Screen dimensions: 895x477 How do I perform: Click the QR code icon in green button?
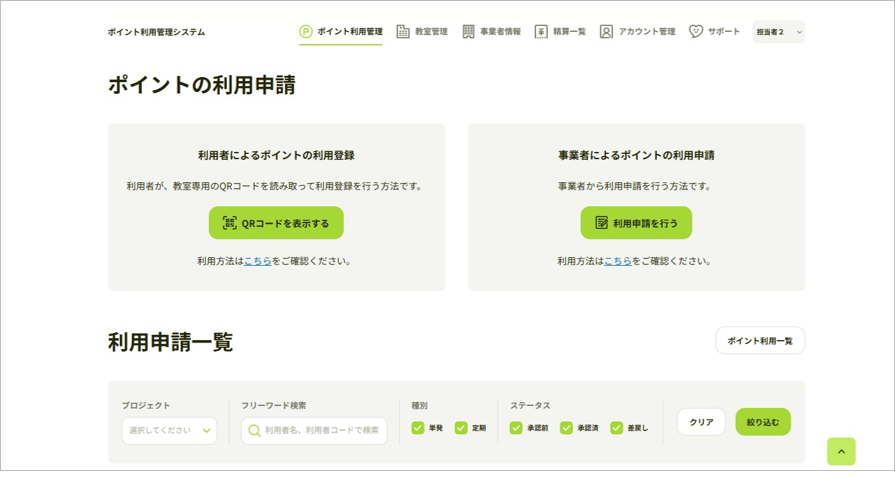tap(229, 223)
